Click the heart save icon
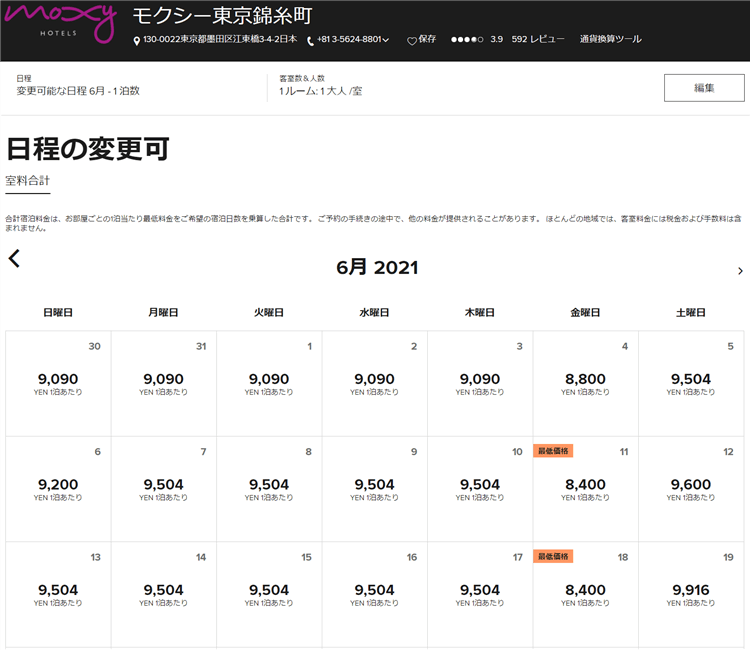This screenshot has width=750, height=650. [x=411, y=40]
